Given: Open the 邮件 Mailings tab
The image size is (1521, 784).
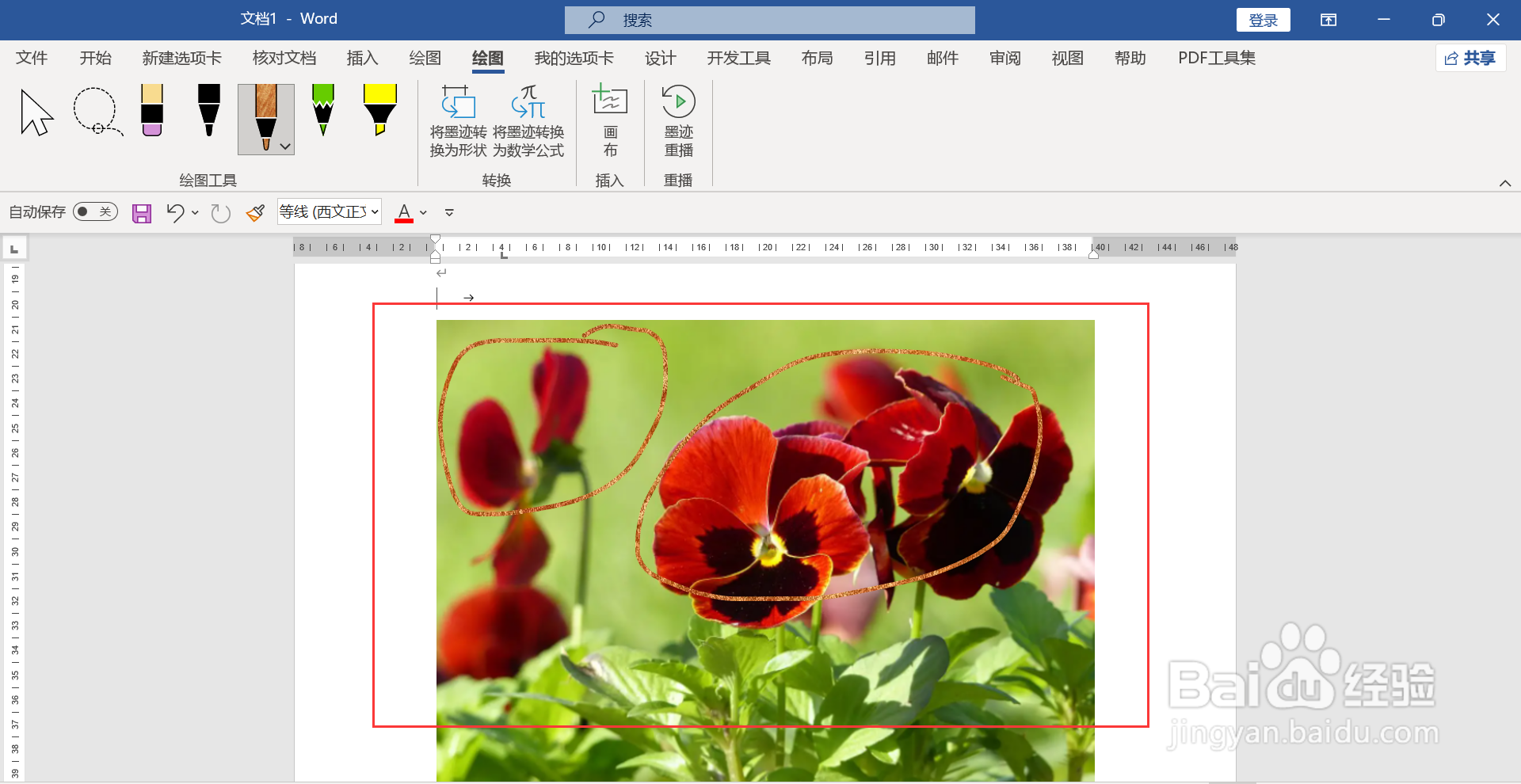Looking at the screenshot, I should tap(942, 58).
